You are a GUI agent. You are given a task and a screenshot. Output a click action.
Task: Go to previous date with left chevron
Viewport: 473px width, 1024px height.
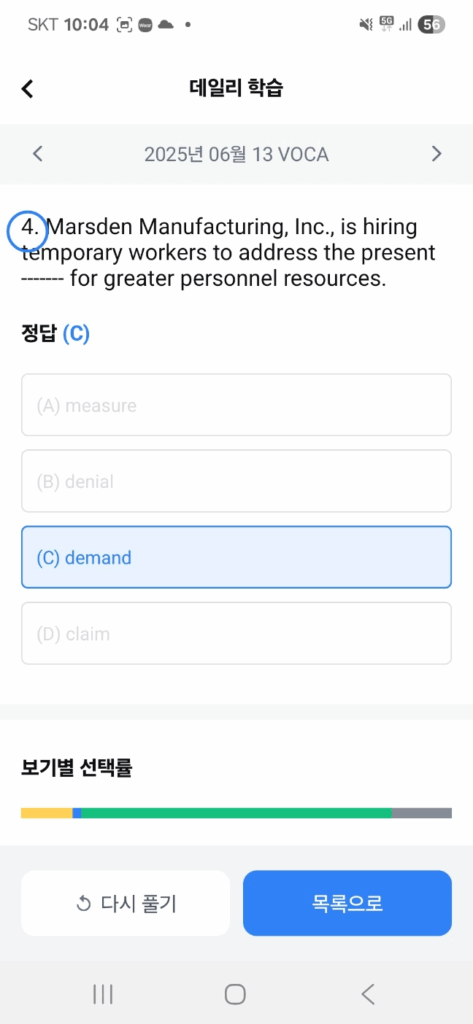click(x=38, y=154)
